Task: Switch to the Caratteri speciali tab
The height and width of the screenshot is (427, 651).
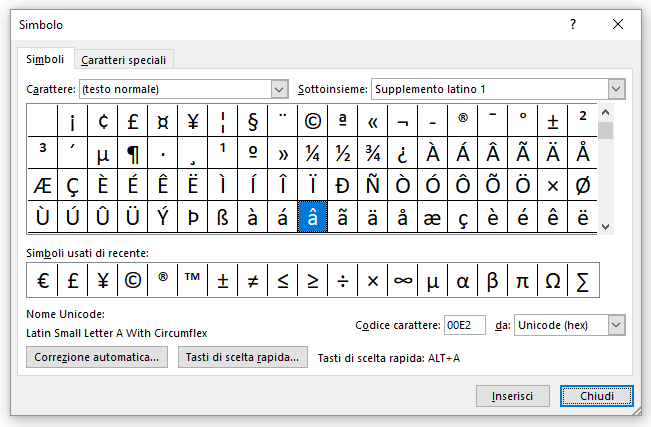Action: click(x=124, y=60)
